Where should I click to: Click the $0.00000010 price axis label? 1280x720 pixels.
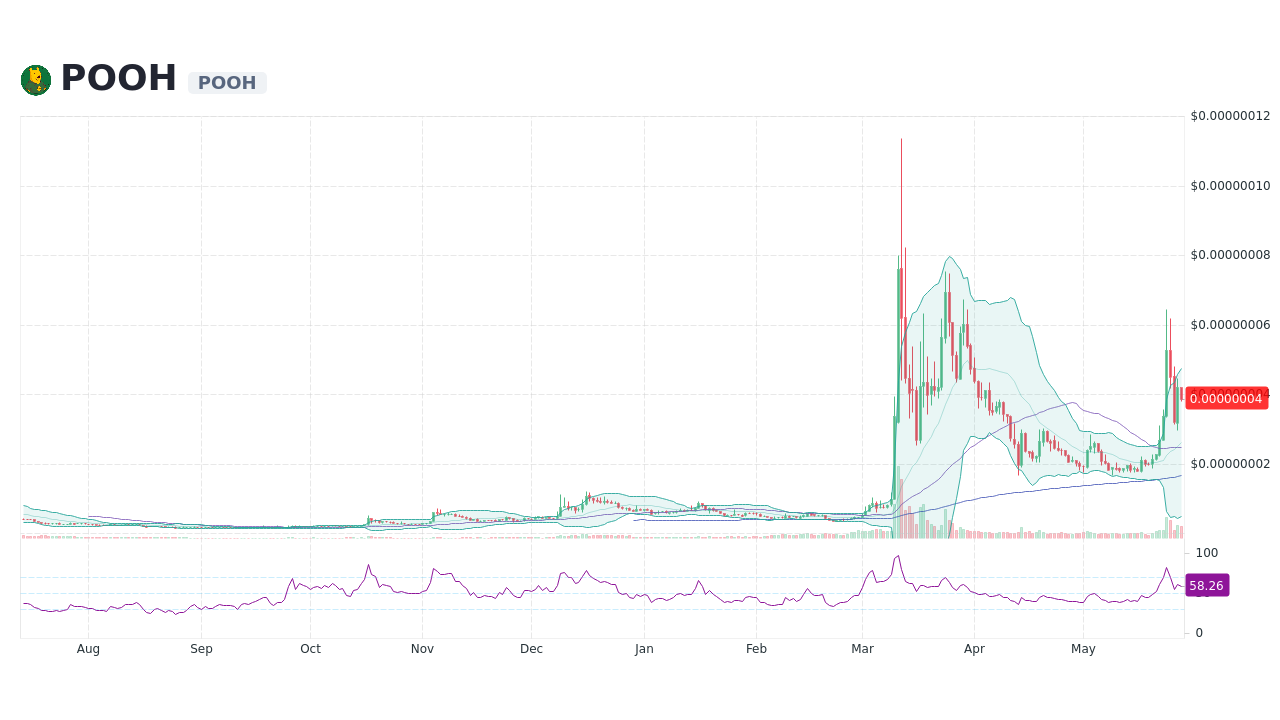[x=1230, y=185]
